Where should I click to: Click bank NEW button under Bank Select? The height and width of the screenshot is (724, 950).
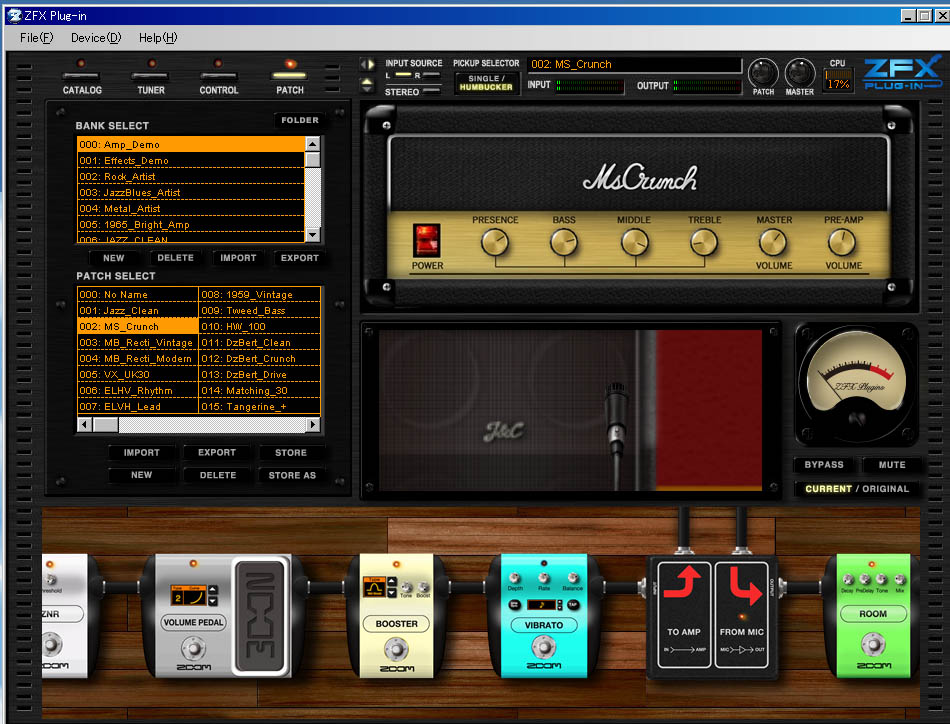[x=113, y=257]
